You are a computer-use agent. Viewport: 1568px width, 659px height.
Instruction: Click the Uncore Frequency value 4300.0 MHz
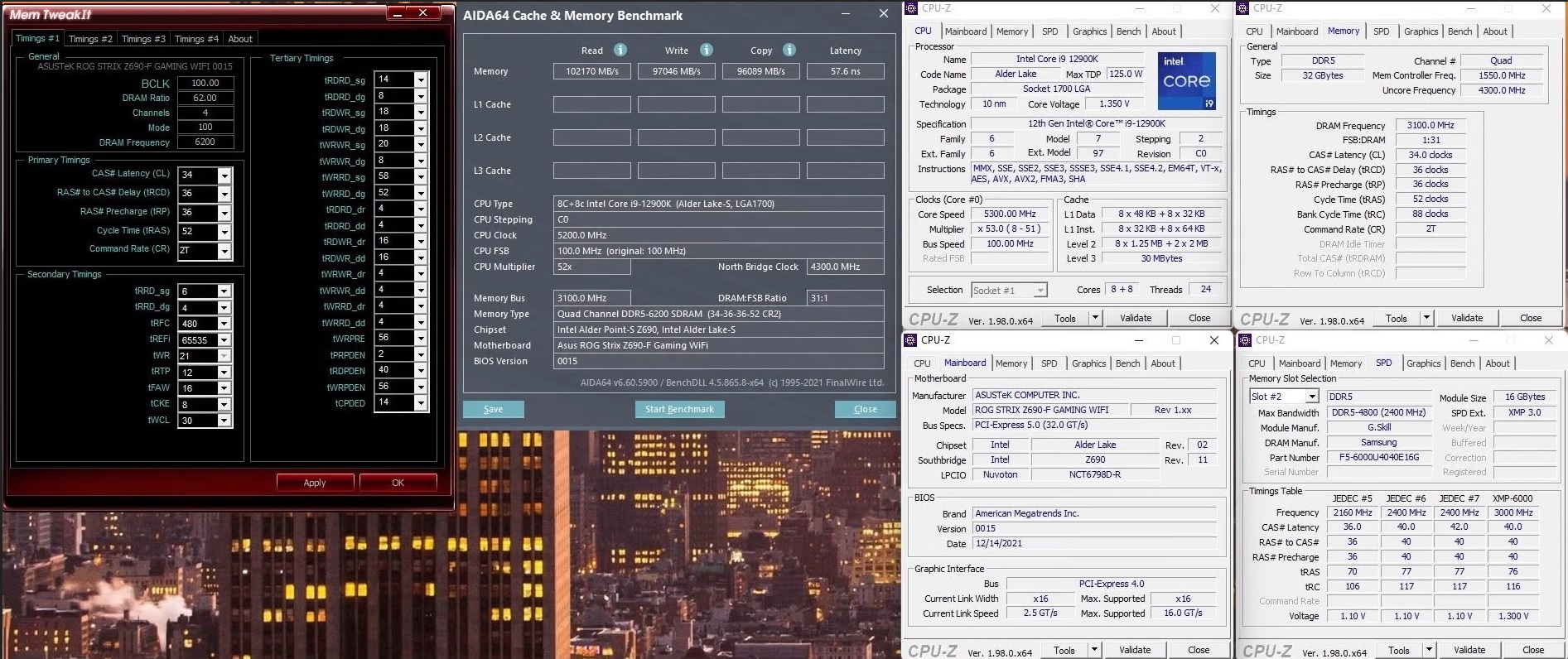1502,90
